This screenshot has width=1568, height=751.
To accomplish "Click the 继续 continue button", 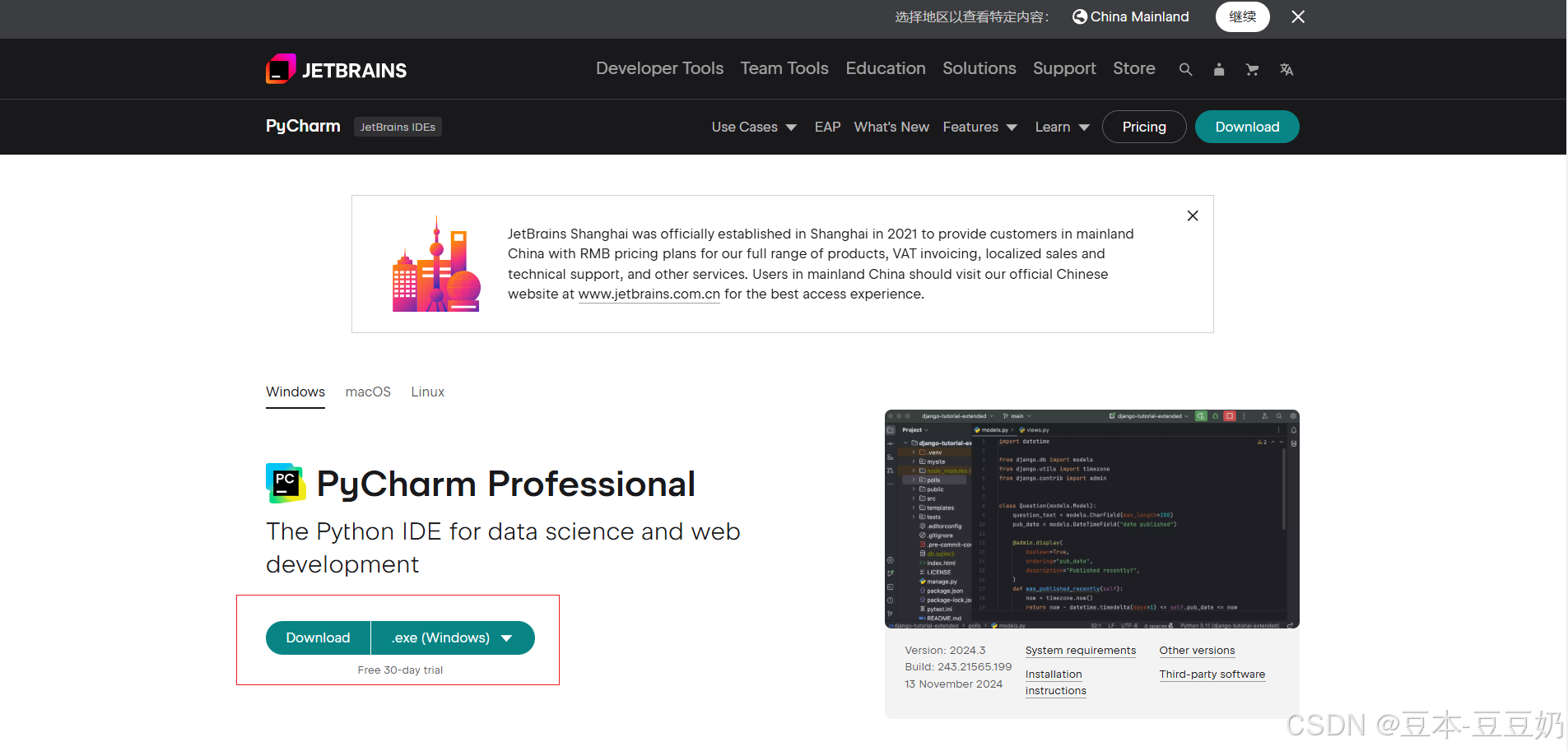I will (x=1243, y=16).
